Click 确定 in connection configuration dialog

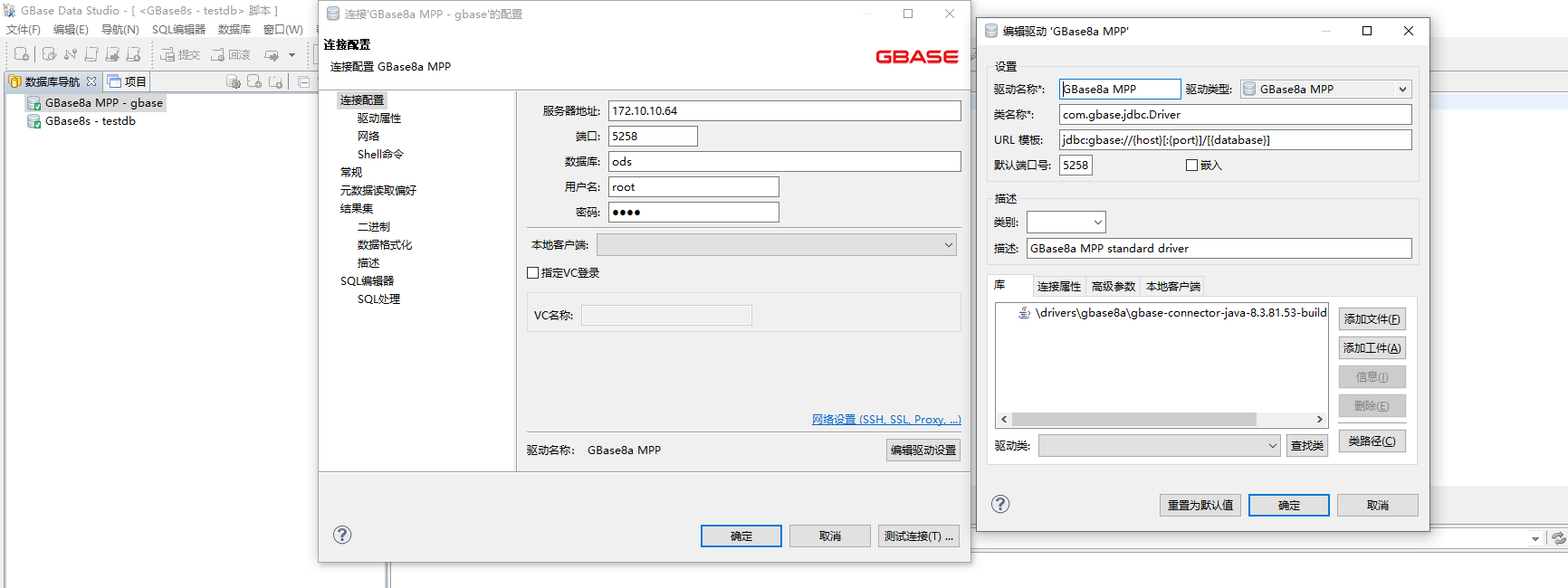(741, 536)
